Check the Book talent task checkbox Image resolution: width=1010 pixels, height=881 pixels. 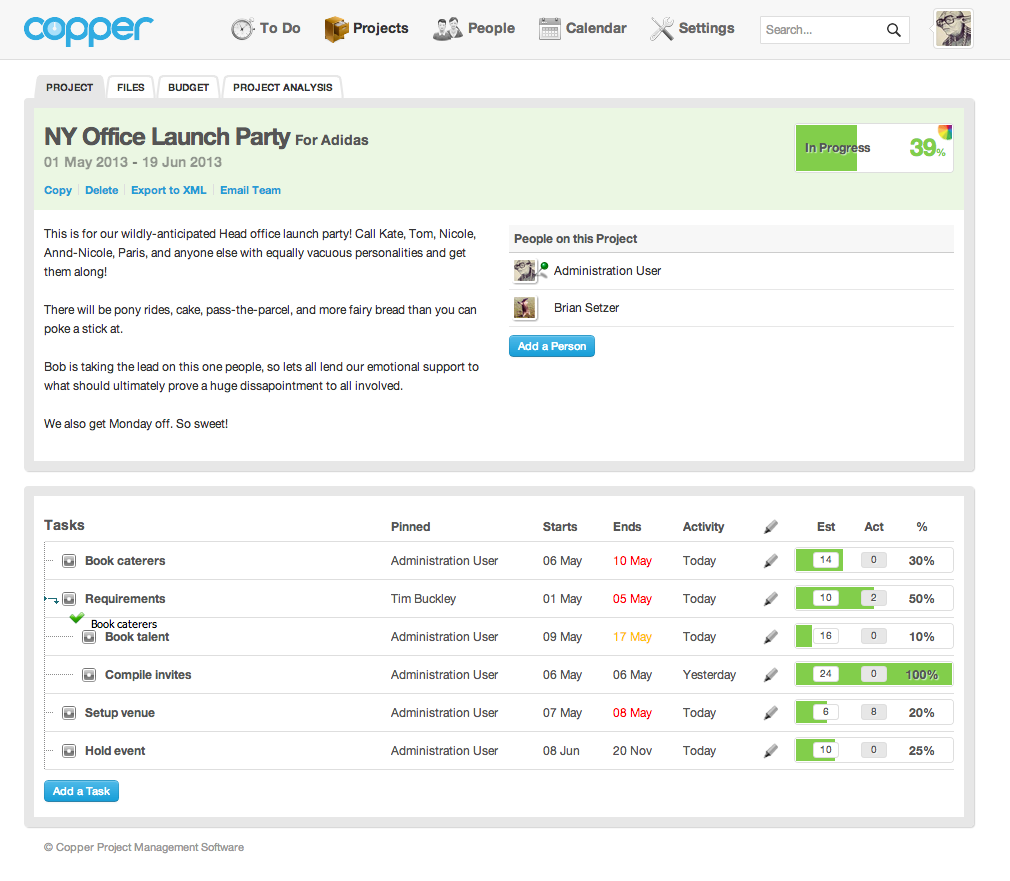(88, 636)
